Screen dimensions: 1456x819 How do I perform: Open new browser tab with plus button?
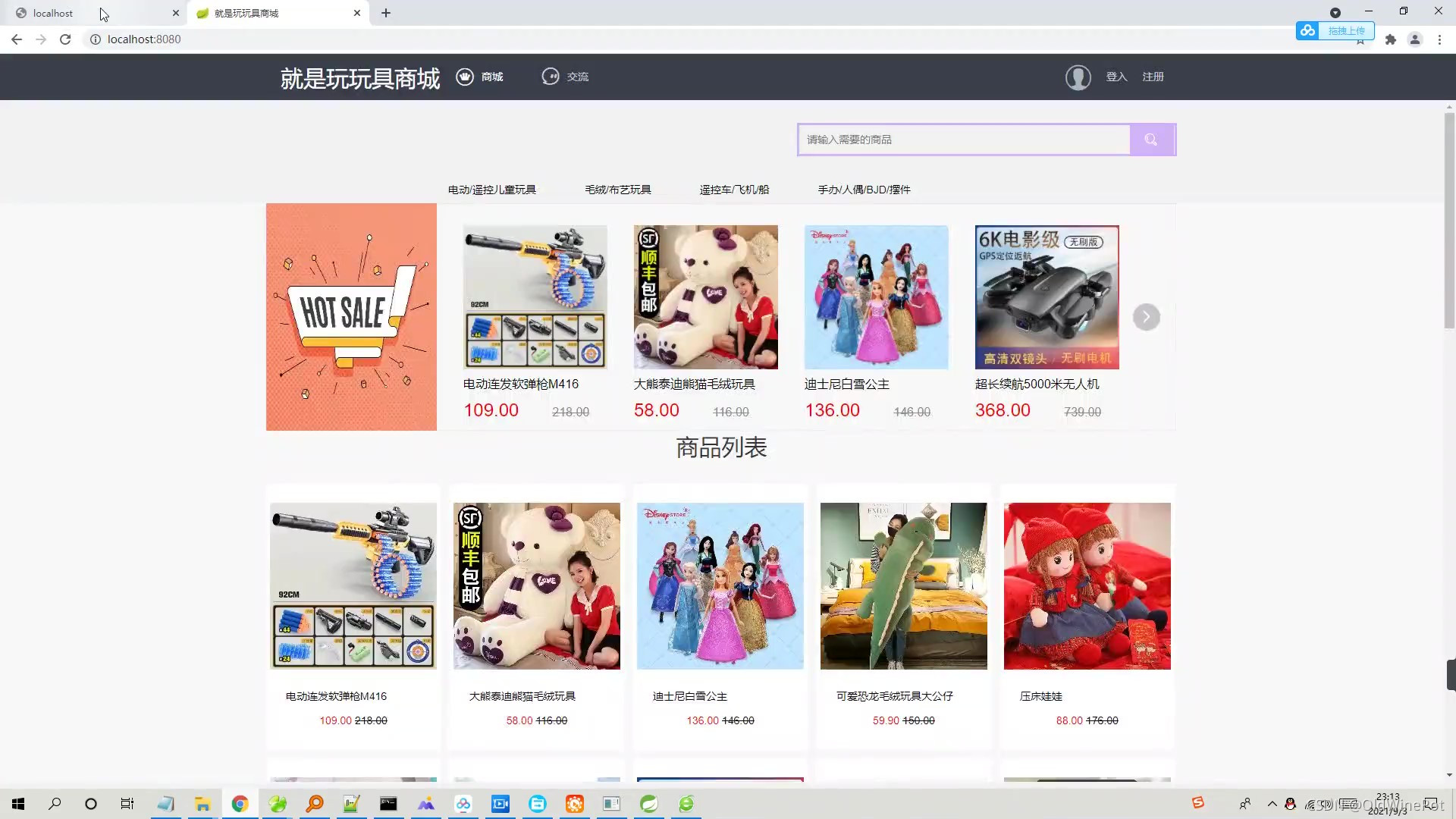386,13
